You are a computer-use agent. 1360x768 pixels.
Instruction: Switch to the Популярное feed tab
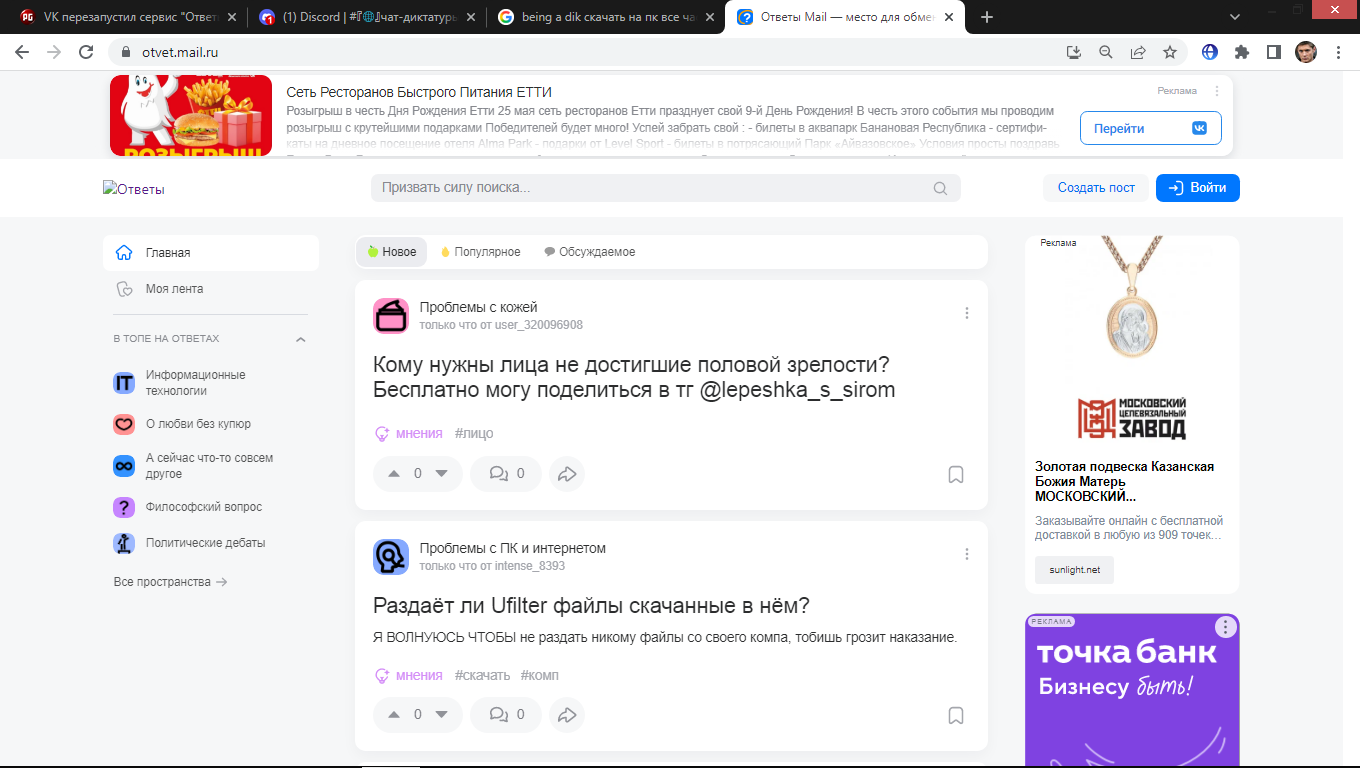point(480,252)
